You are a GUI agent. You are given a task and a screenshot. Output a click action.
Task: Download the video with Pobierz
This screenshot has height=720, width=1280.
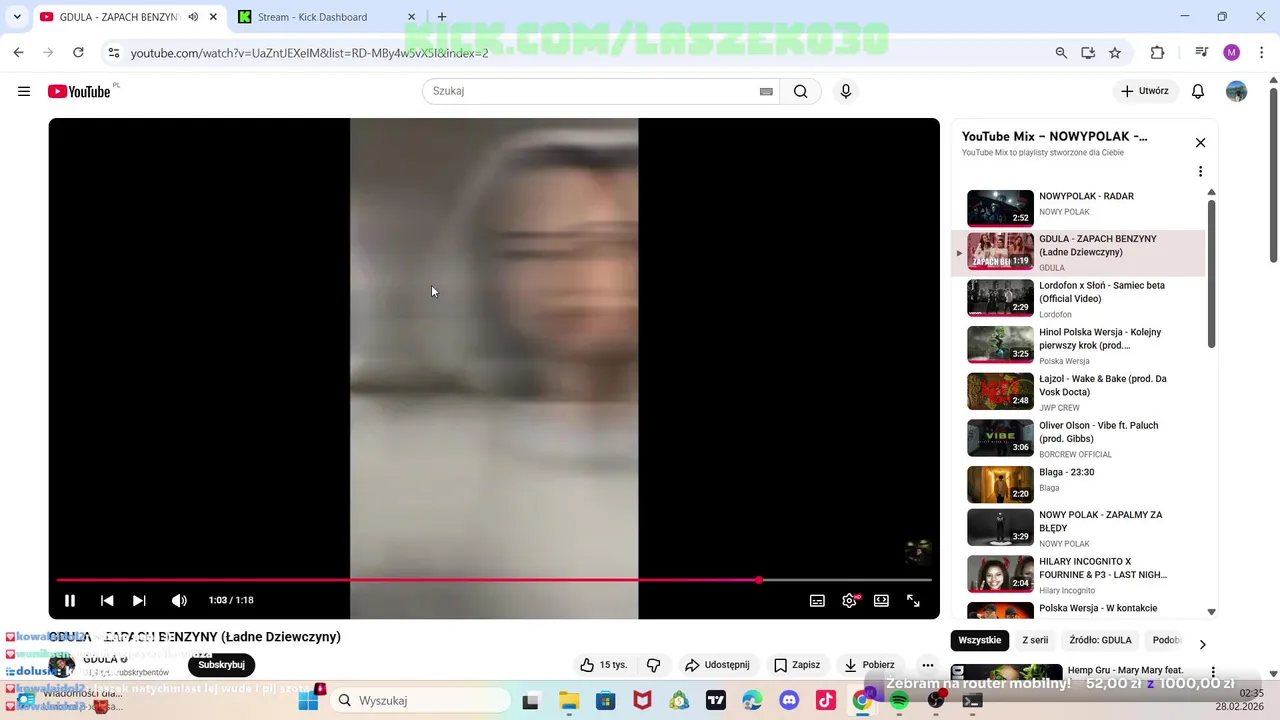[869, 665]
